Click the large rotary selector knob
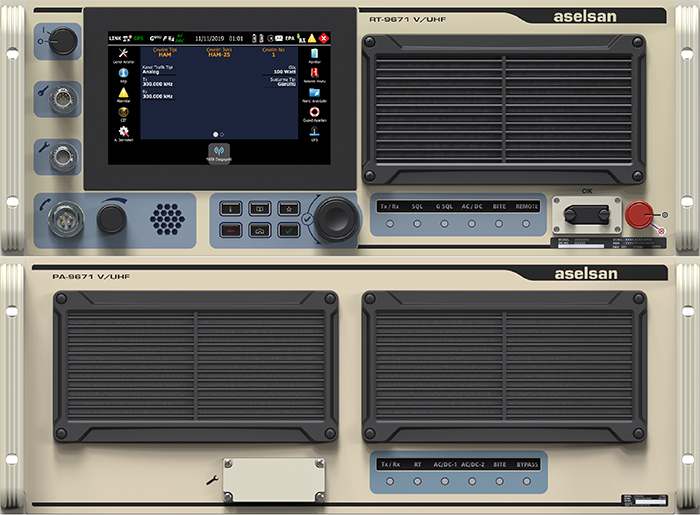Image resolution: width=700 pixels, height=515 pixels. (337, 220)
